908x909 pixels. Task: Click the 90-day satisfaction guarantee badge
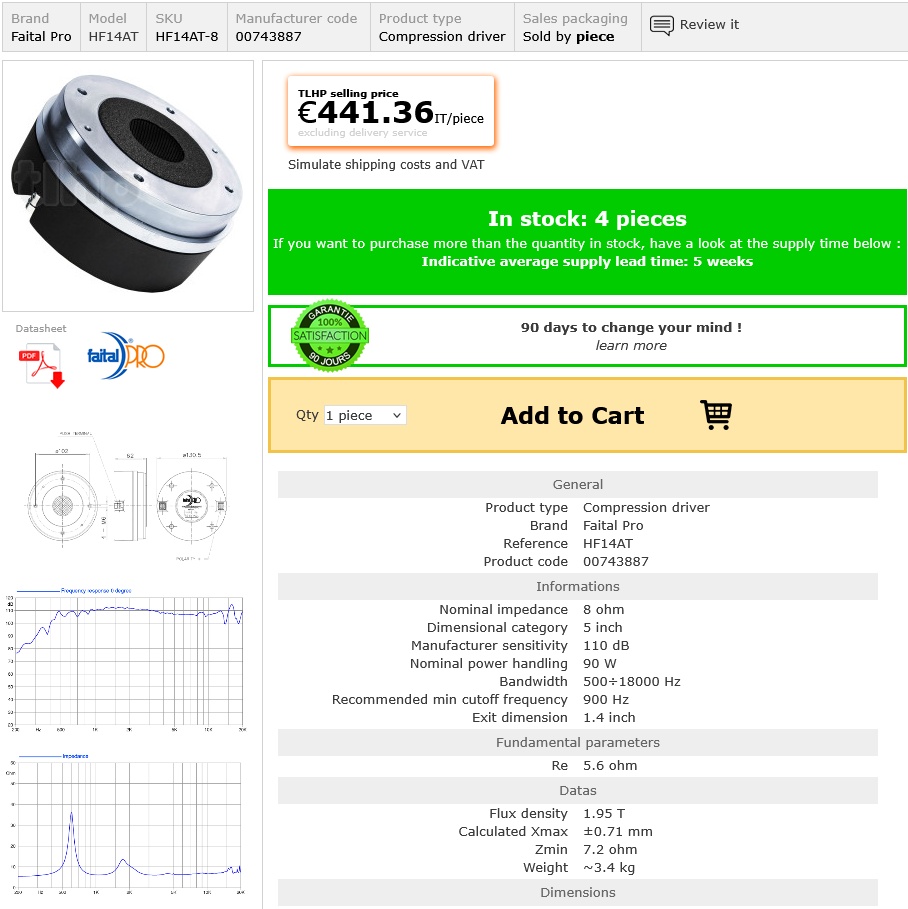tap(330, 336)
